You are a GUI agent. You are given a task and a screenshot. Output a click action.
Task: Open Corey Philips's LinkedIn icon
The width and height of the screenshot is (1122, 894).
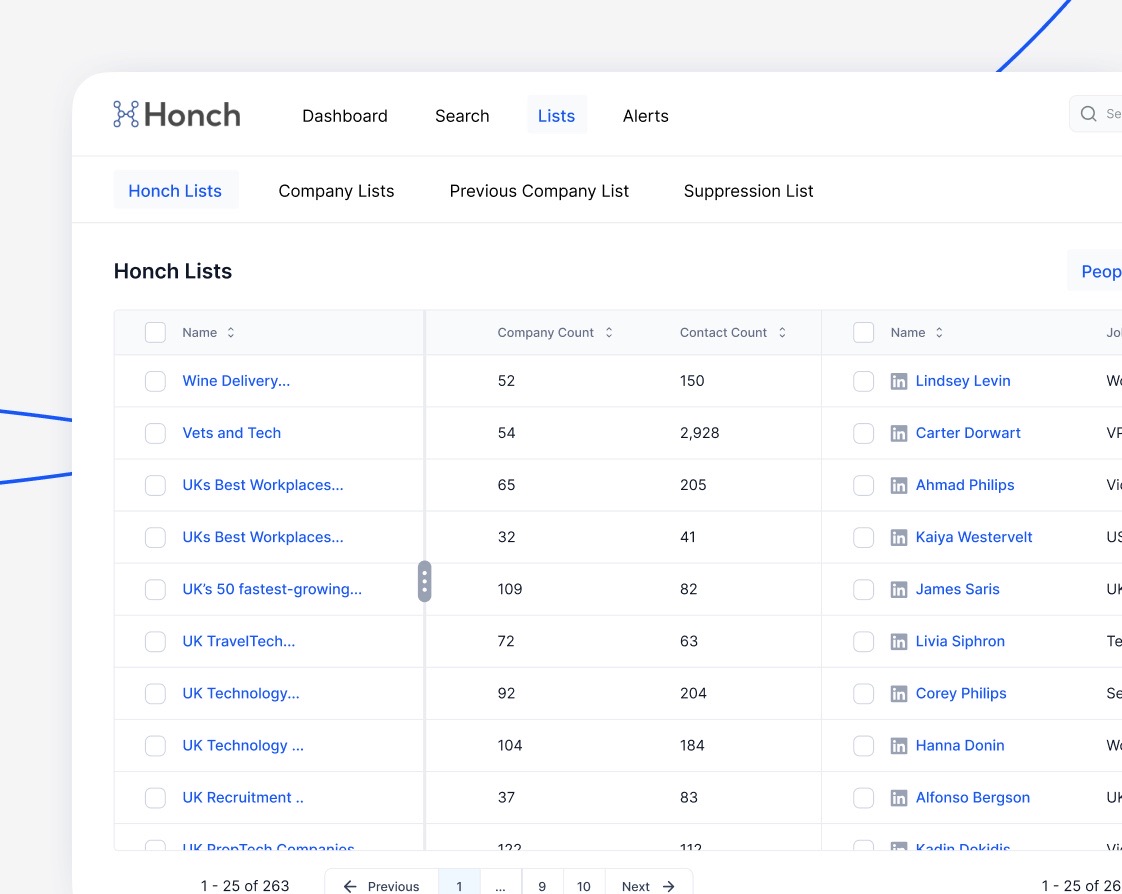[x=899, y=694]
